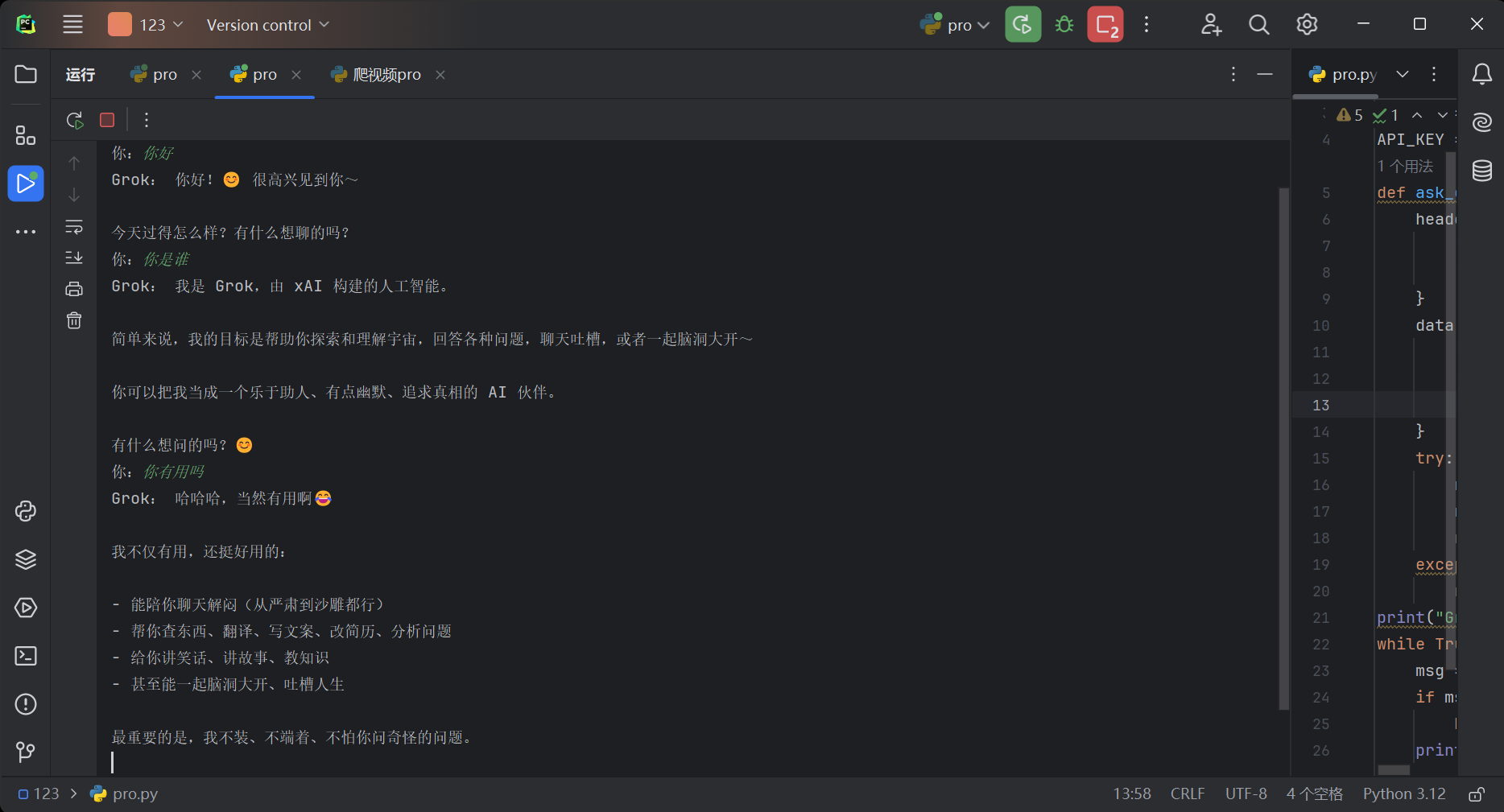Image resolution: width=1504 pixels, height=812 pixels.
Task: Hide the Run tool window
Action: pos(1265,74)
